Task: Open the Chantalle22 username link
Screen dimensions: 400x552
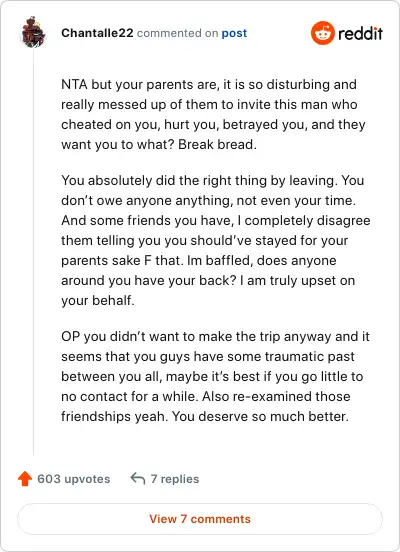Action: (x=97, y=33)
